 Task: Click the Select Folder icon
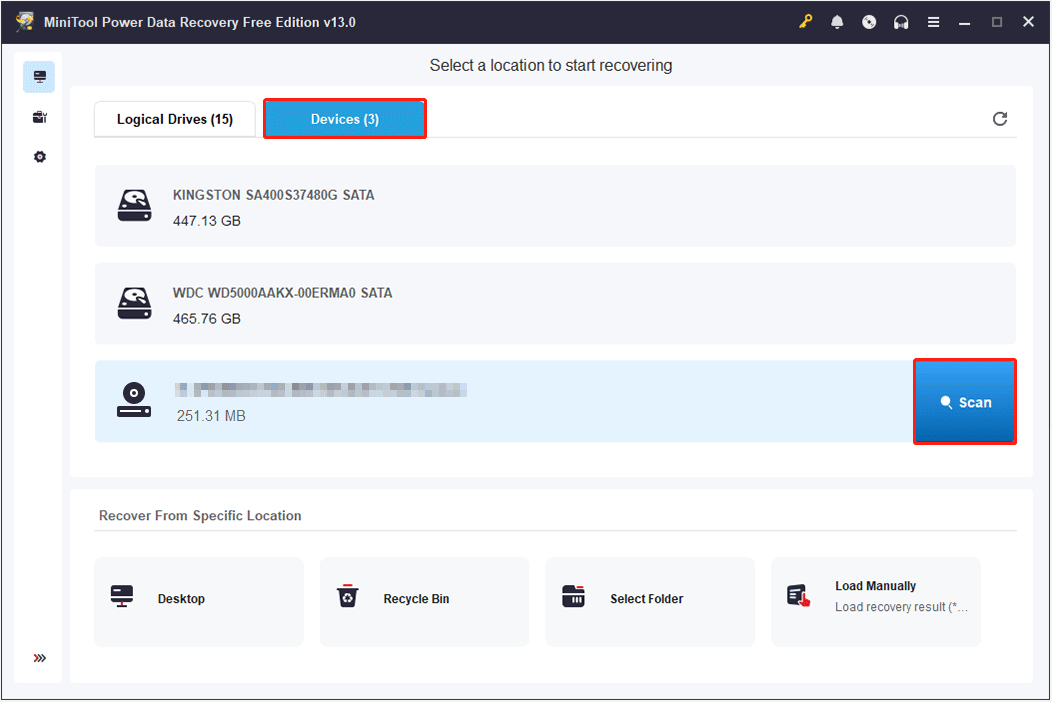tap(574, 596)
